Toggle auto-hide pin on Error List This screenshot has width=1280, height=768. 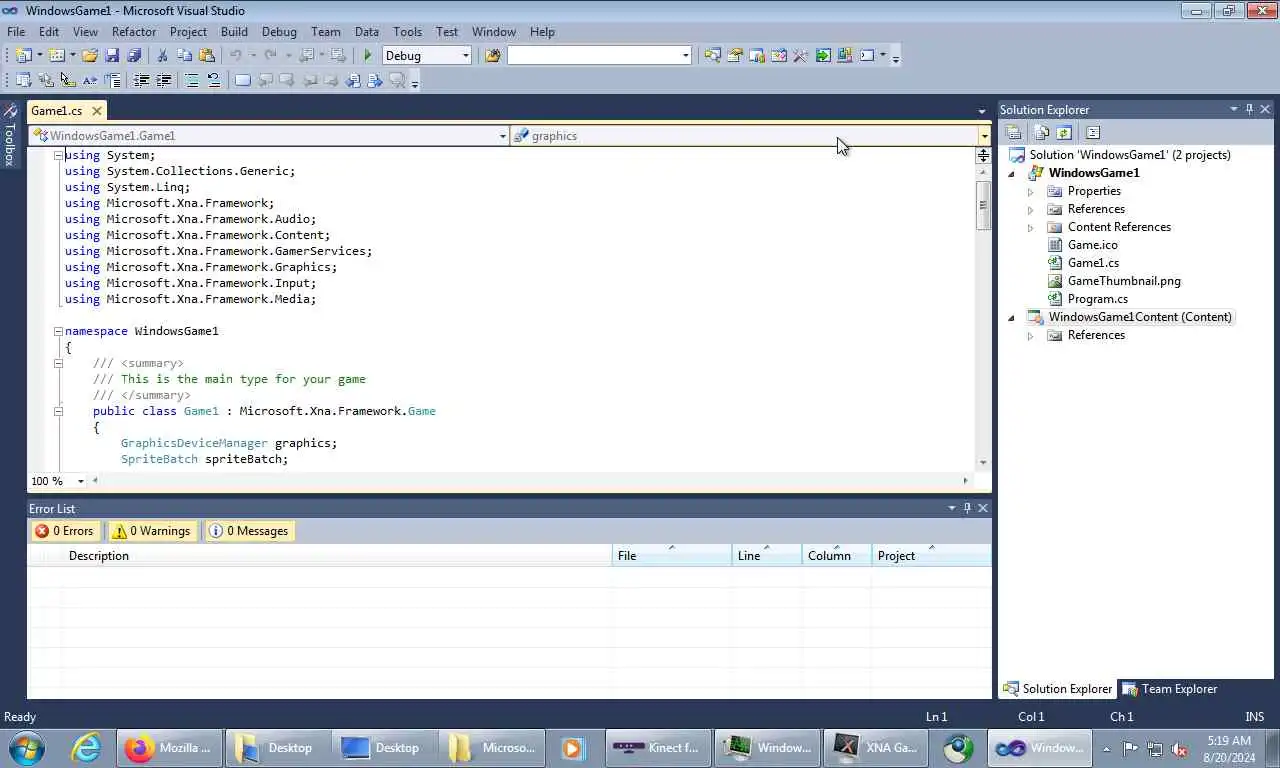tap(967, 508)
